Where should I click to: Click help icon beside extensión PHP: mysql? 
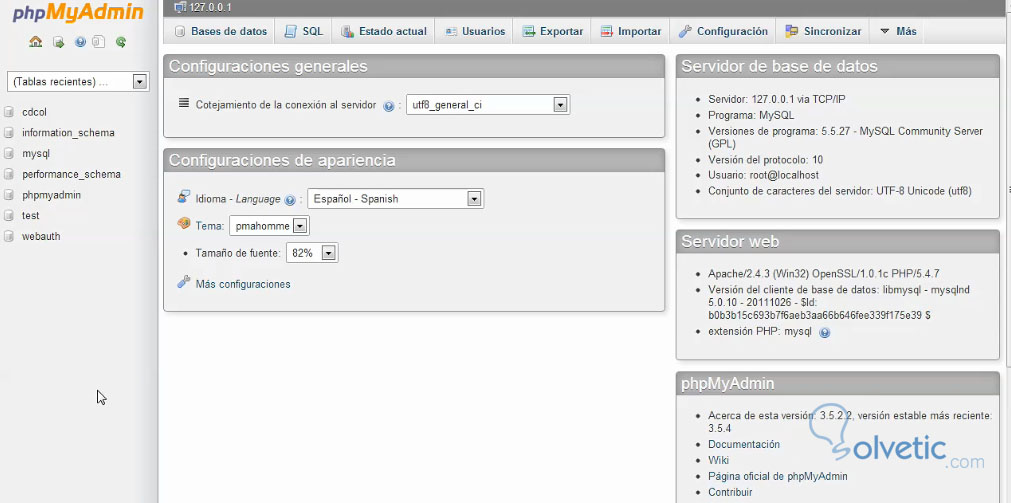(x=824, y=333)
